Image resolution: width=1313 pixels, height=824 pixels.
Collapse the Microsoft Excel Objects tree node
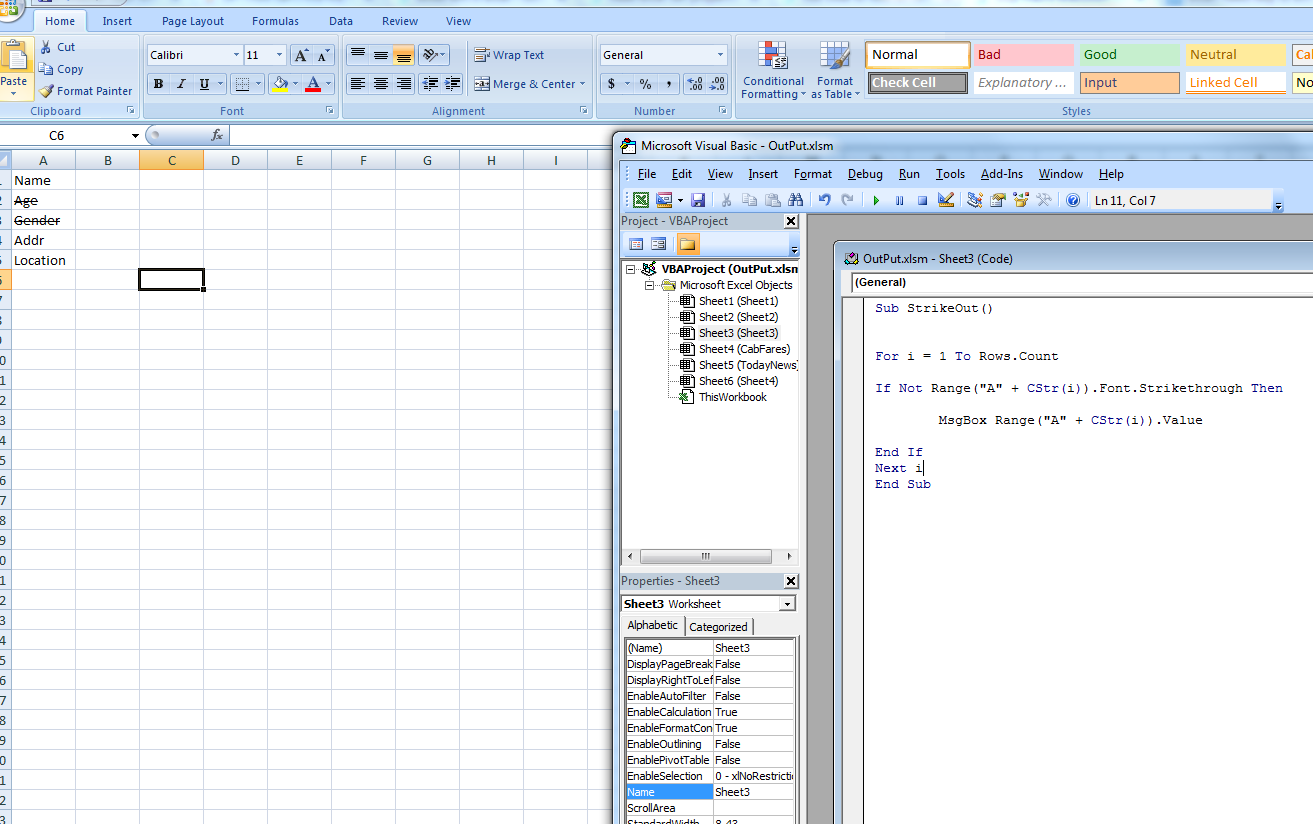click(649, 285)
